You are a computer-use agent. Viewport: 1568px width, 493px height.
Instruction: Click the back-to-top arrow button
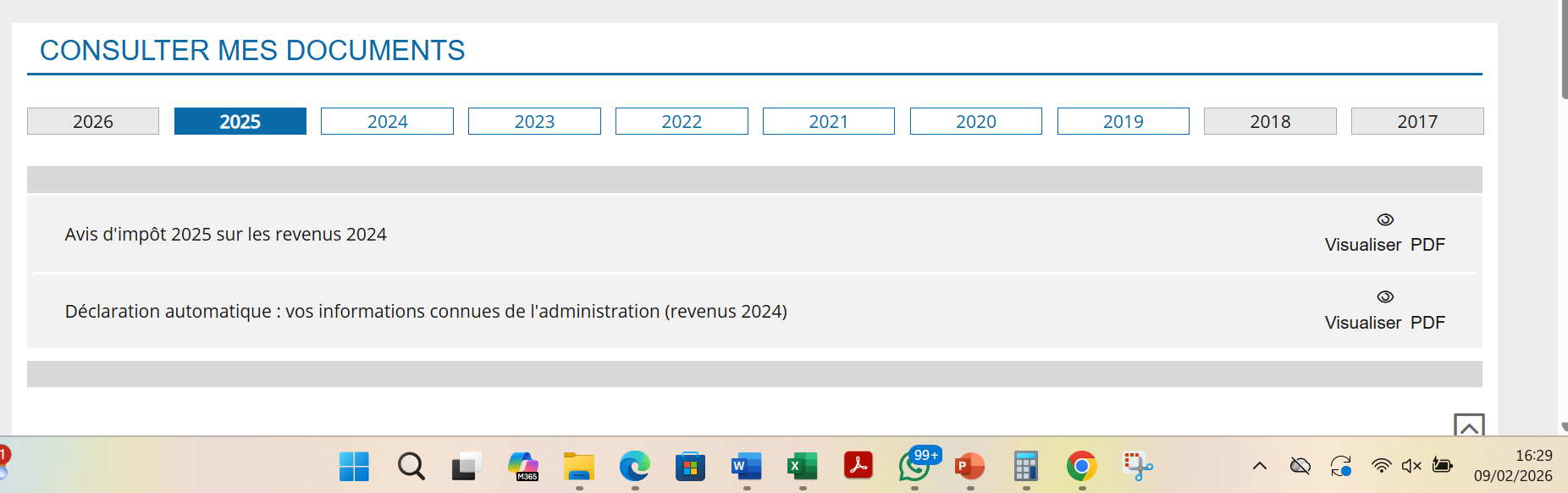point(1469,424)
